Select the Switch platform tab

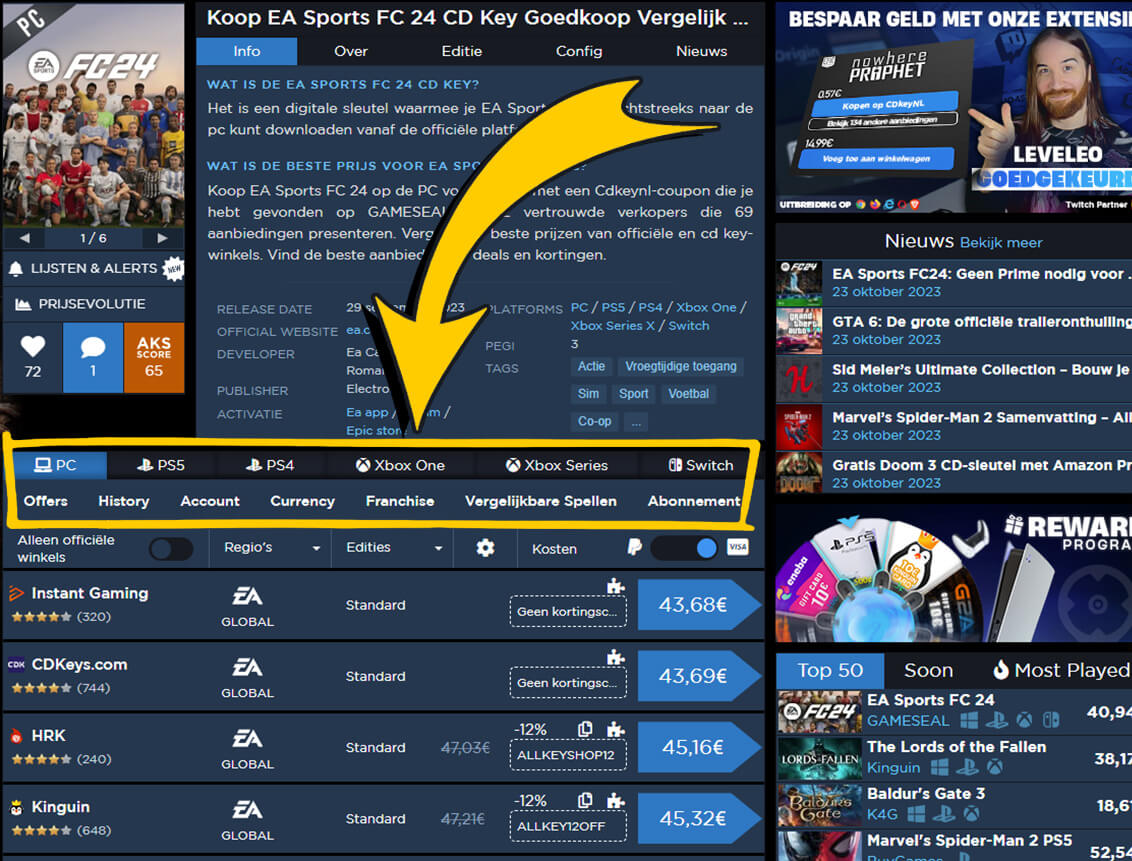coord(700,466)
